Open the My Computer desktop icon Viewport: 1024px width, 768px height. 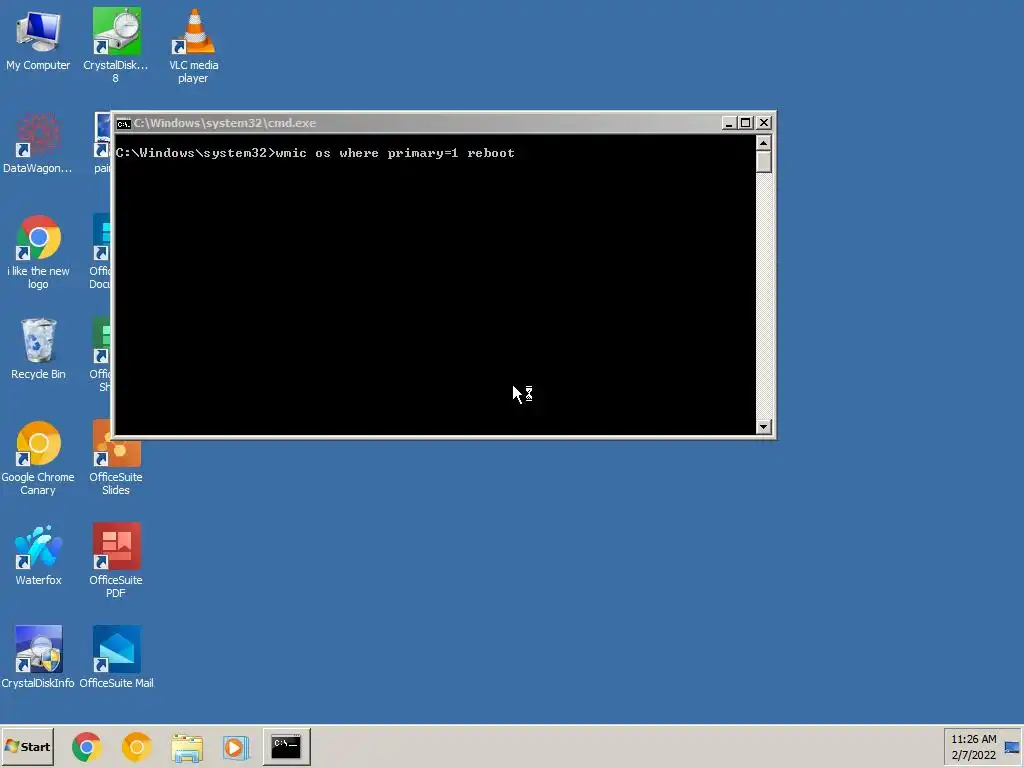(38, 40)
